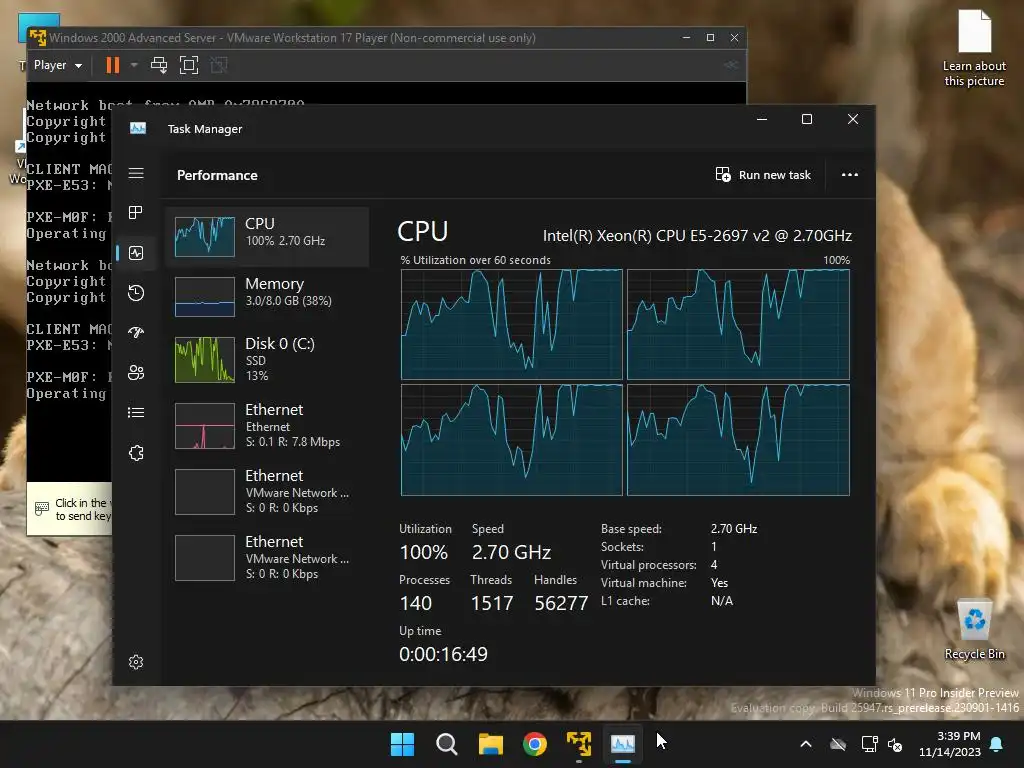Click the top-right CPU core utilization graph
The width and height of the screenshot is (1024, 768).
tap(738, 324)
